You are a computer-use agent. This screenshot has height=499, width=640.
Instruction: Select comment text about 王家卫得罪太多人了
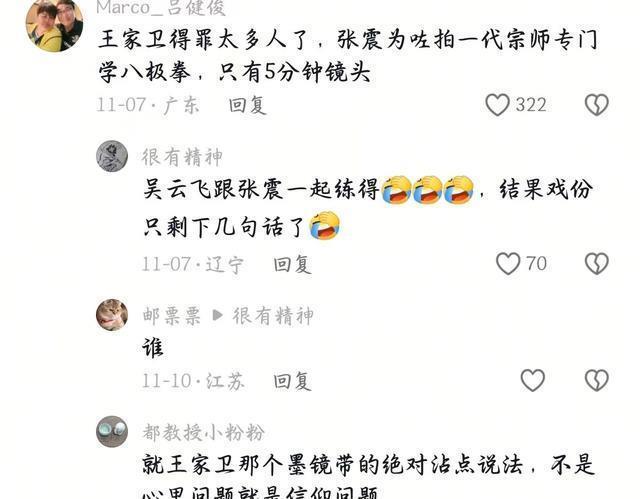348,56
